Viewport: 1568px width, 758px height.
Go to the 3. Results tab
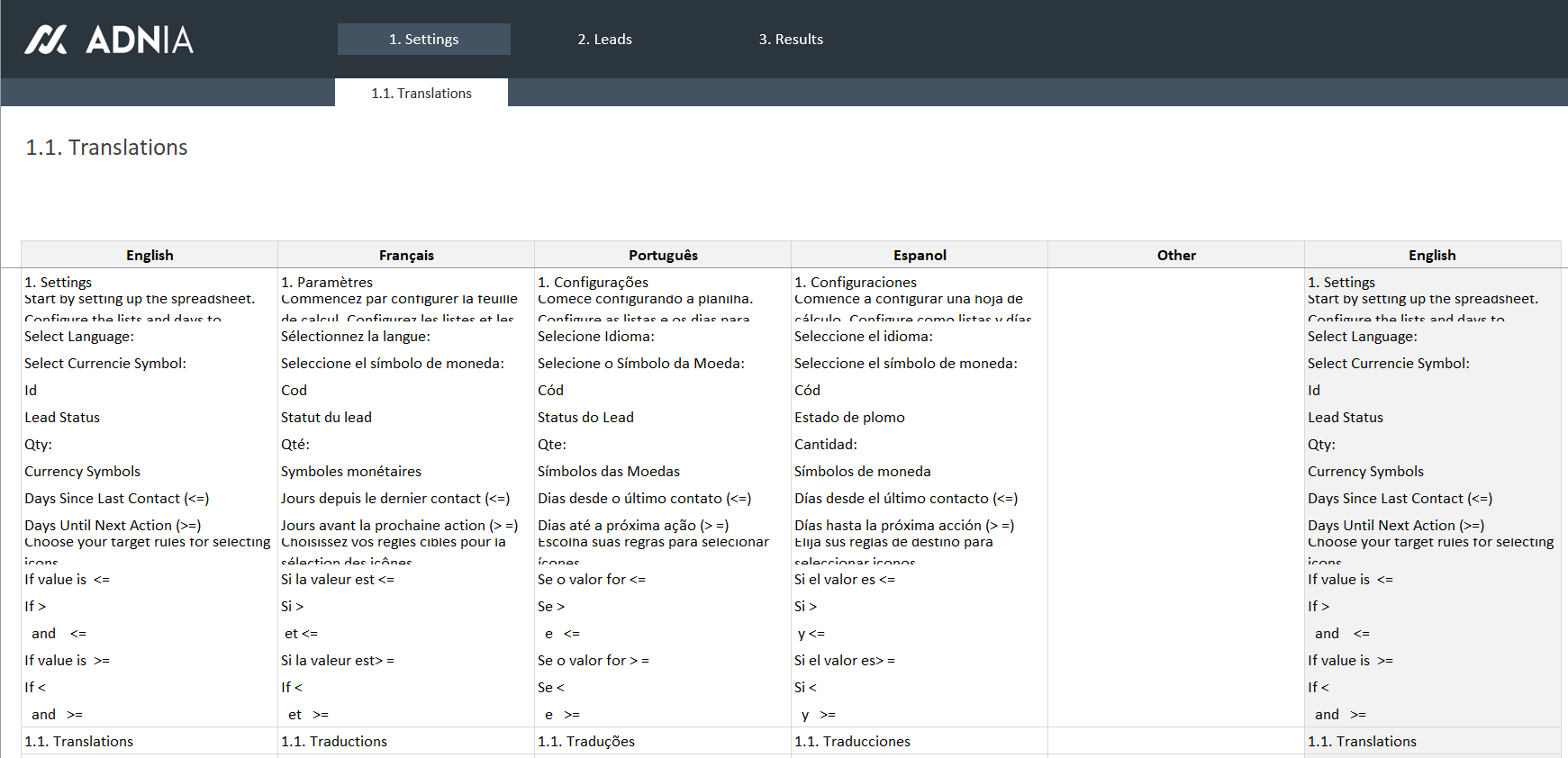(790, 40)
